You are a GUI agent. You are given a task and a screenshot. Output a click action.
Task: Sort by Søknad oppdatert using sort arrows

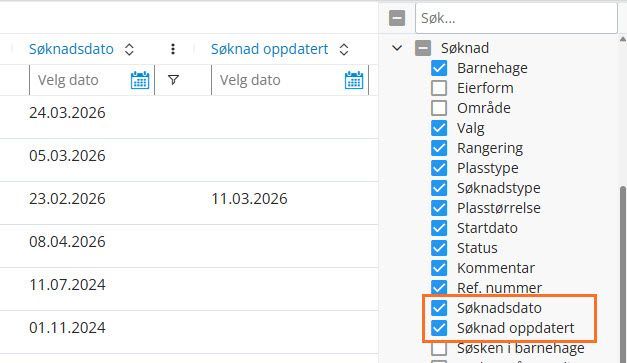[344, 49]
